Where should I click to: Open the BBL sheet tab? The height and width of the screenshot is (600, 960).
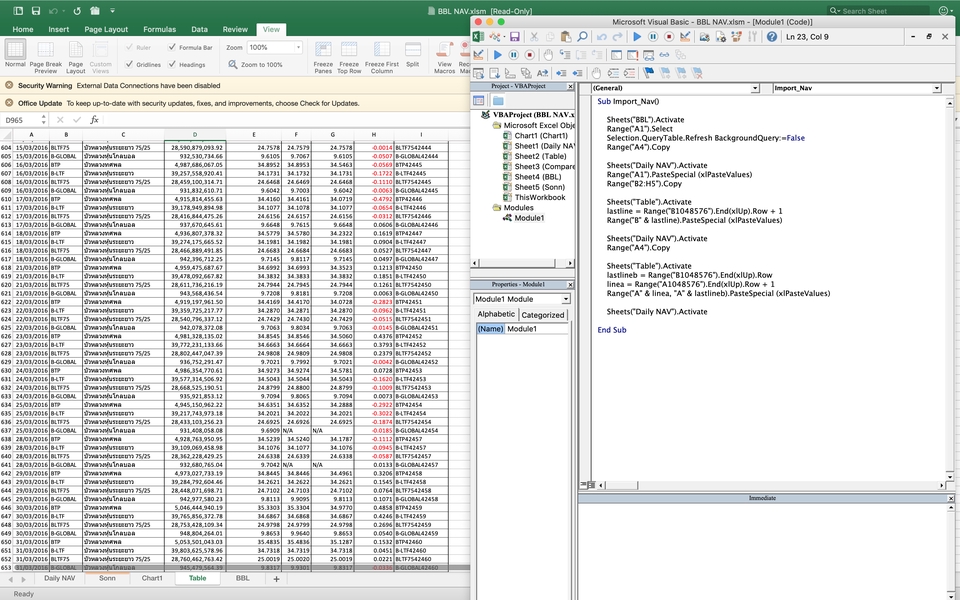[x=242, y=578]
